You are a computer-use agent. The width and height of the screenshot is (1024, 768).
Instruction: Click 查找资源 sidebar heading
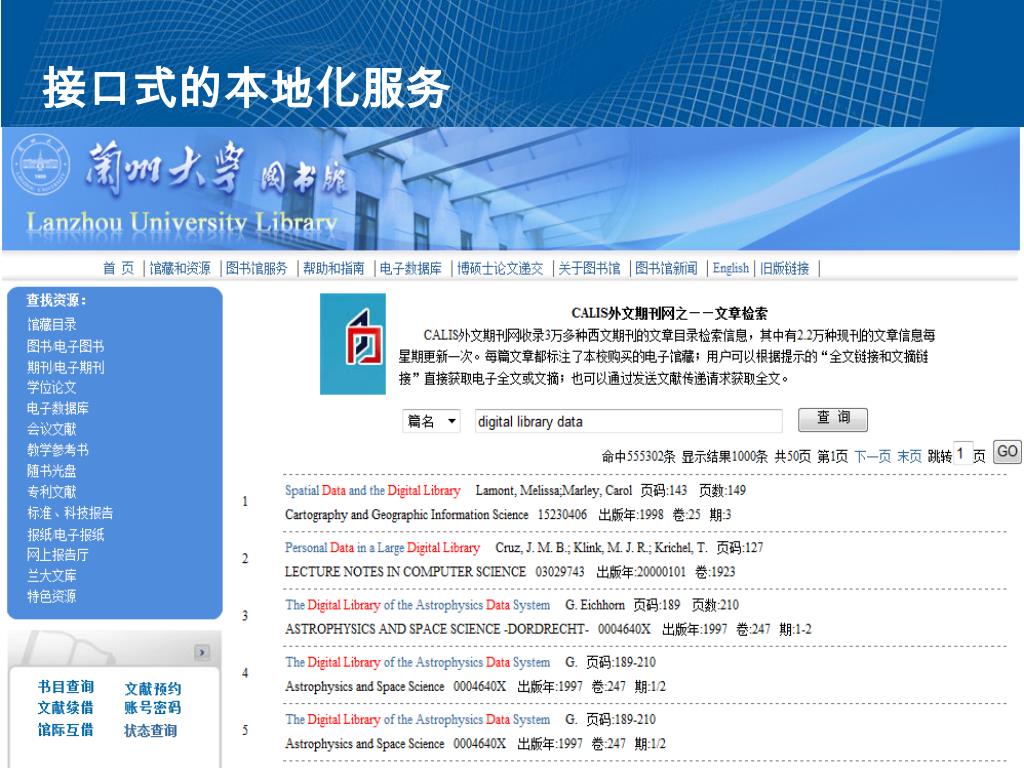pyautogui.click(x=56, y=300)
